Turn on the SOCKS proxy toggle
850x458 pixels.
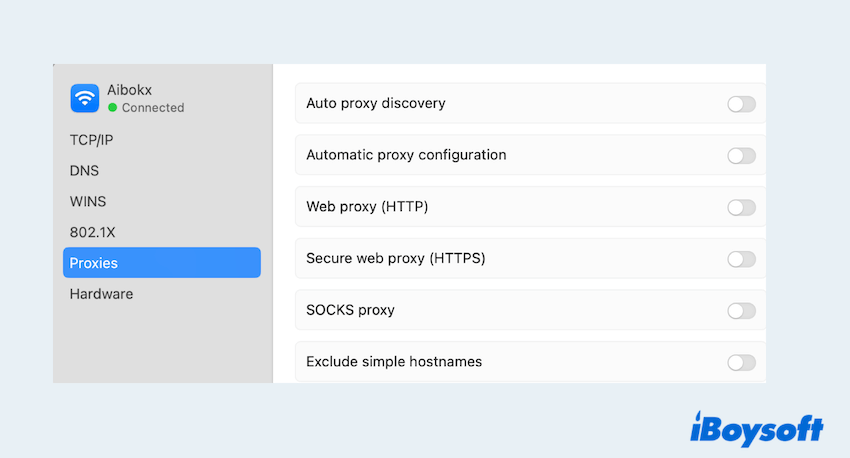(x=741, y=311)
